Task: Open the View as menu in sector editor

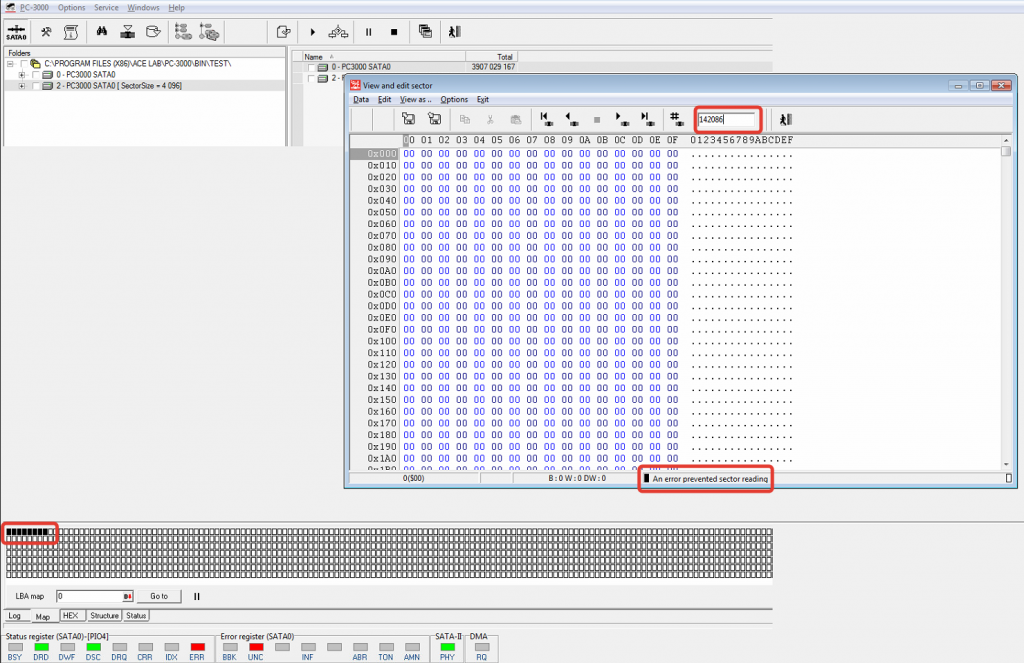Action: (x=415, y=100)
